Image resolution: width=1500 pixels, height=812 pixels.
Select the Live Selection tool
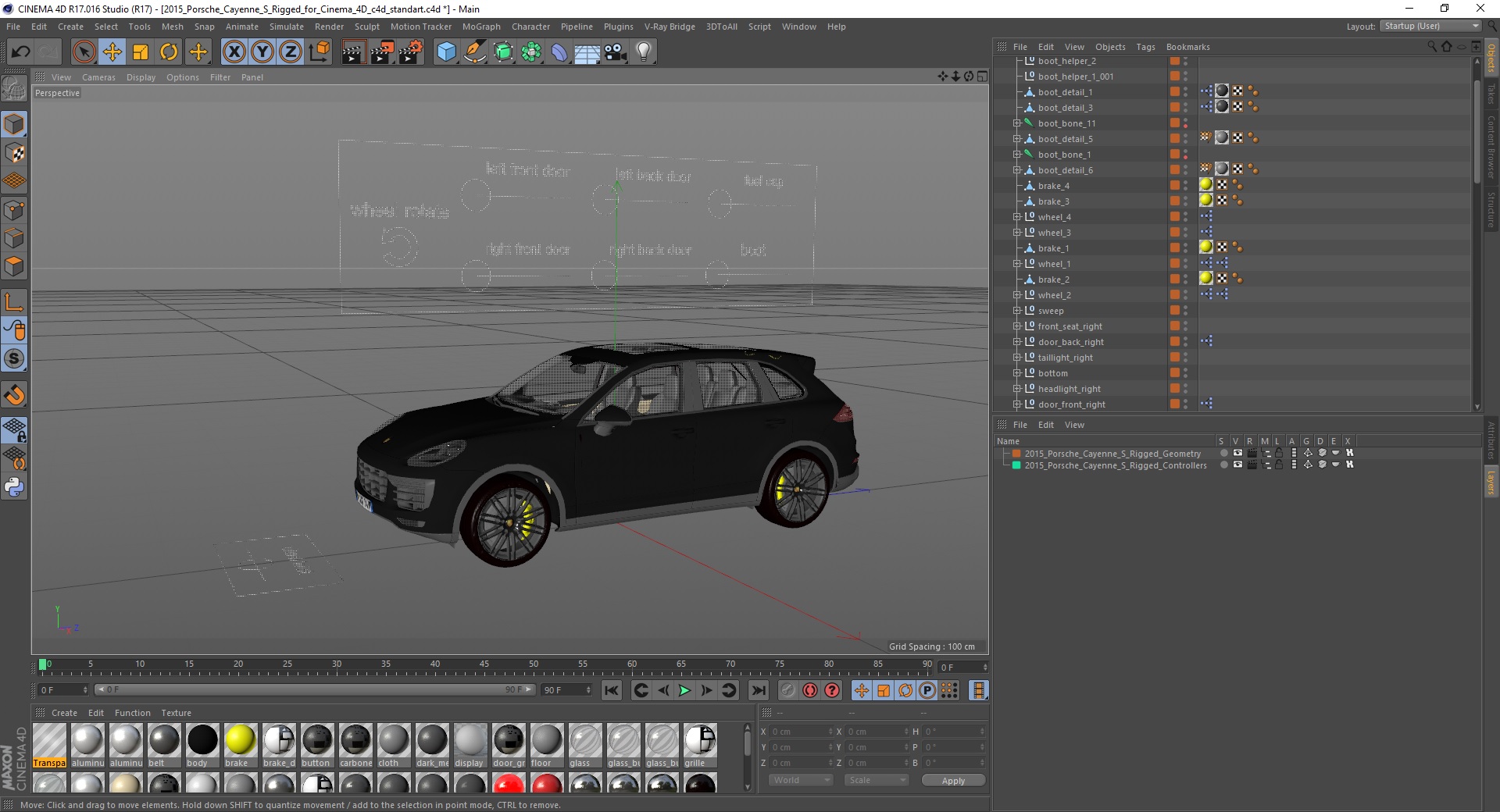coord(84,52)
